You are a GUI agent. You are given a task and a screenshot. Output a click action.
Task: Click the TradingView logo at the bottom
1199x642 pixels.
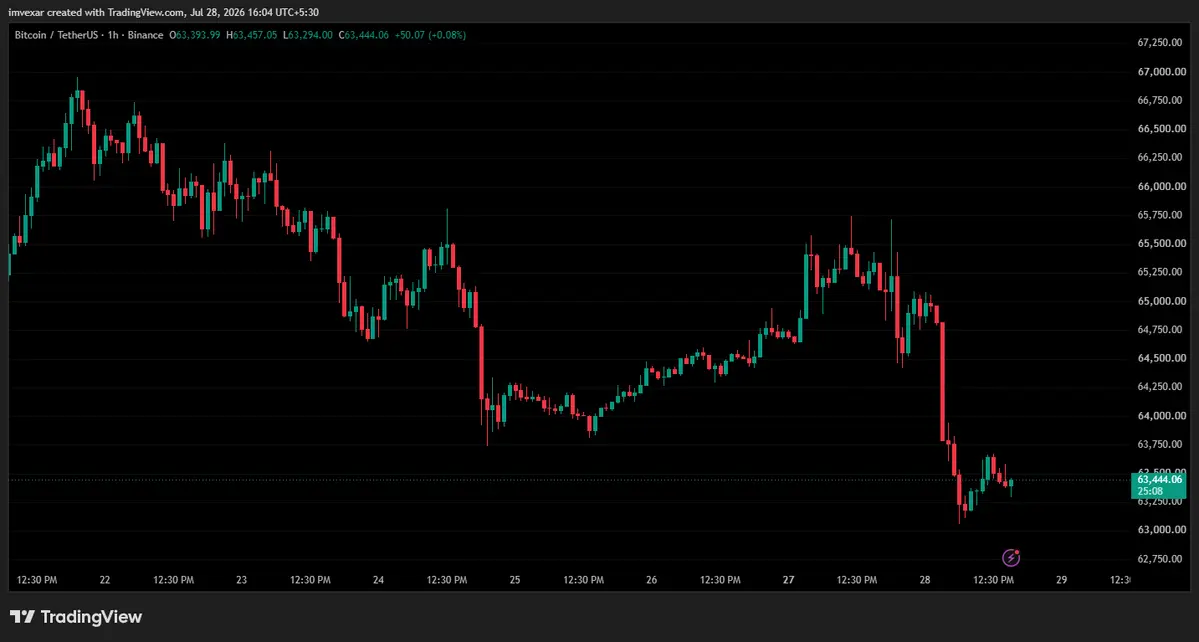coord(76,617)
